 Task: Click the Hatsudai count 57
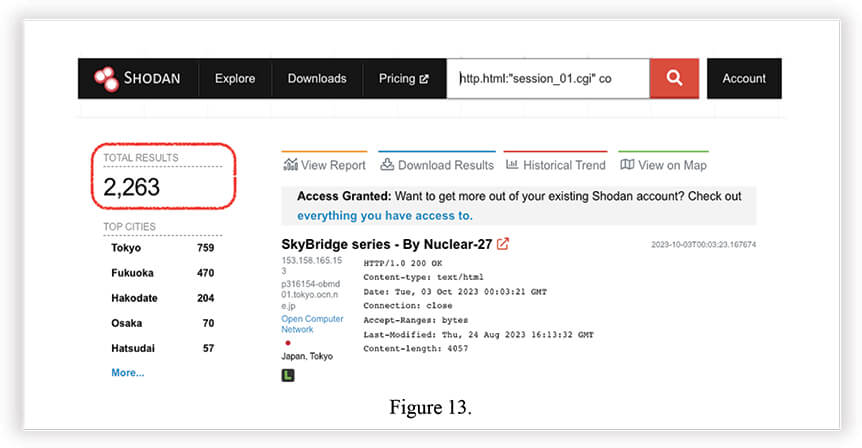pos(208,349)
